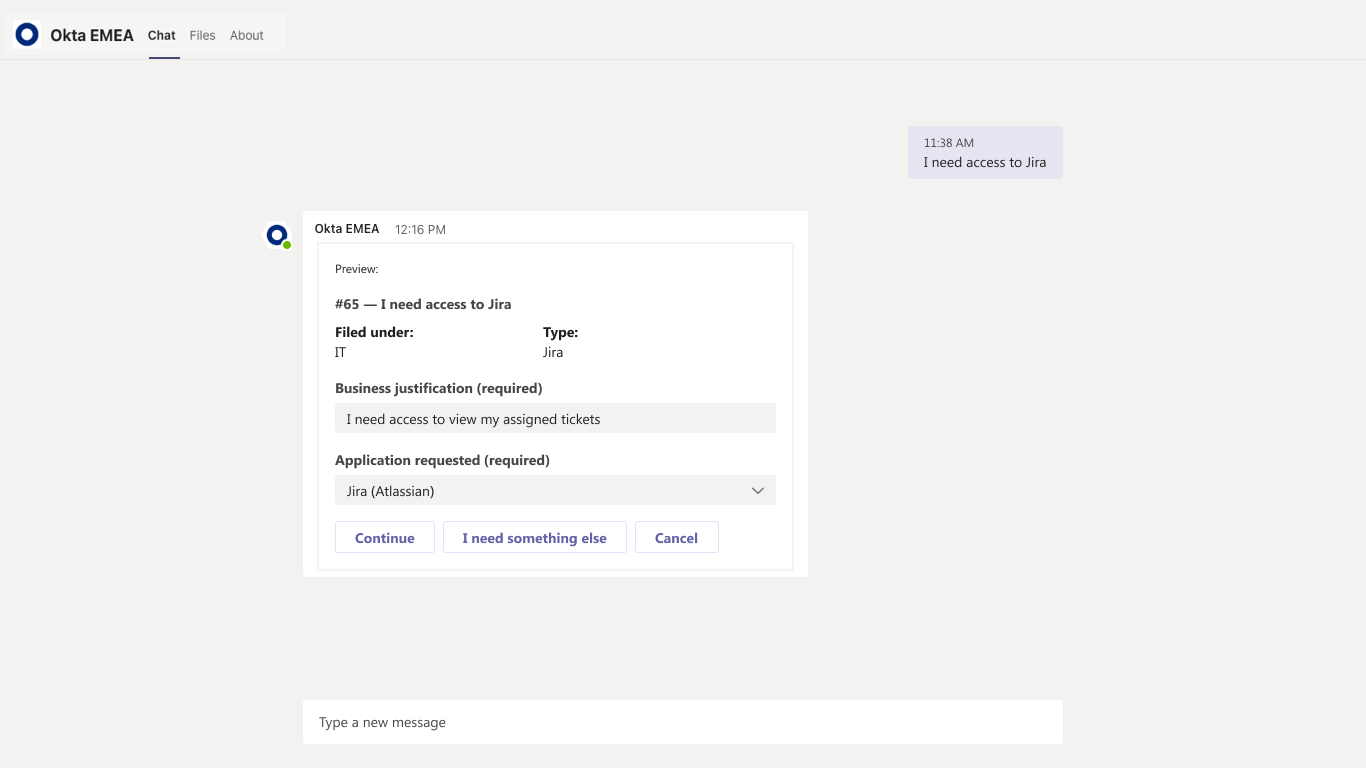Open the About tab
Viewport: 1366px width, 768px height.
(247, 35)
